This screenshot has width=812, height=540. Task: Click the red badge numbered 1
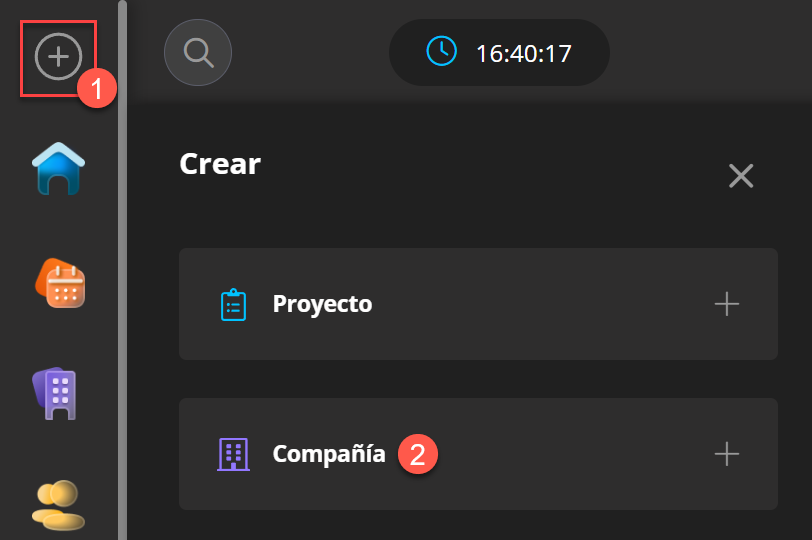tap(97, 88)
